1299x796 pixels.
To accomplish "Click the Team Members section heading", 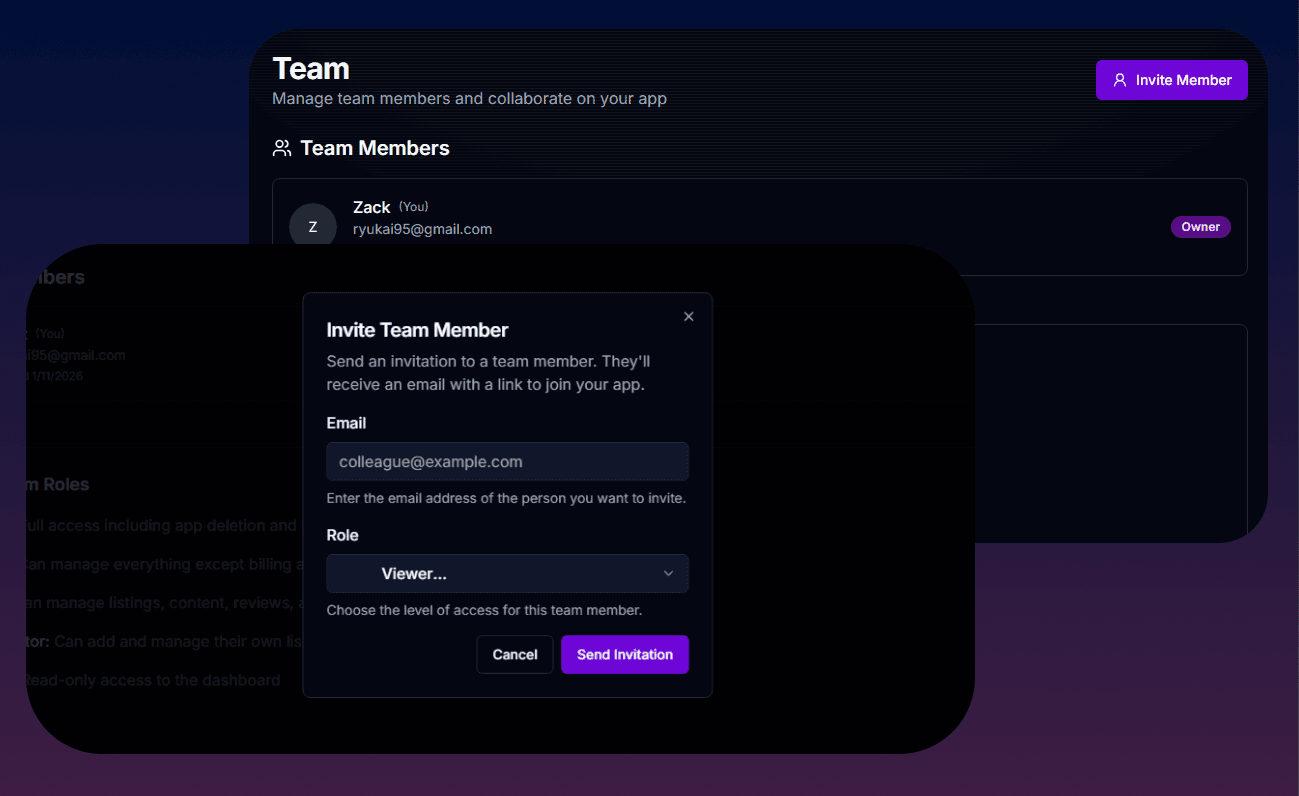I will pyautogui.click(x=374, y=148).
